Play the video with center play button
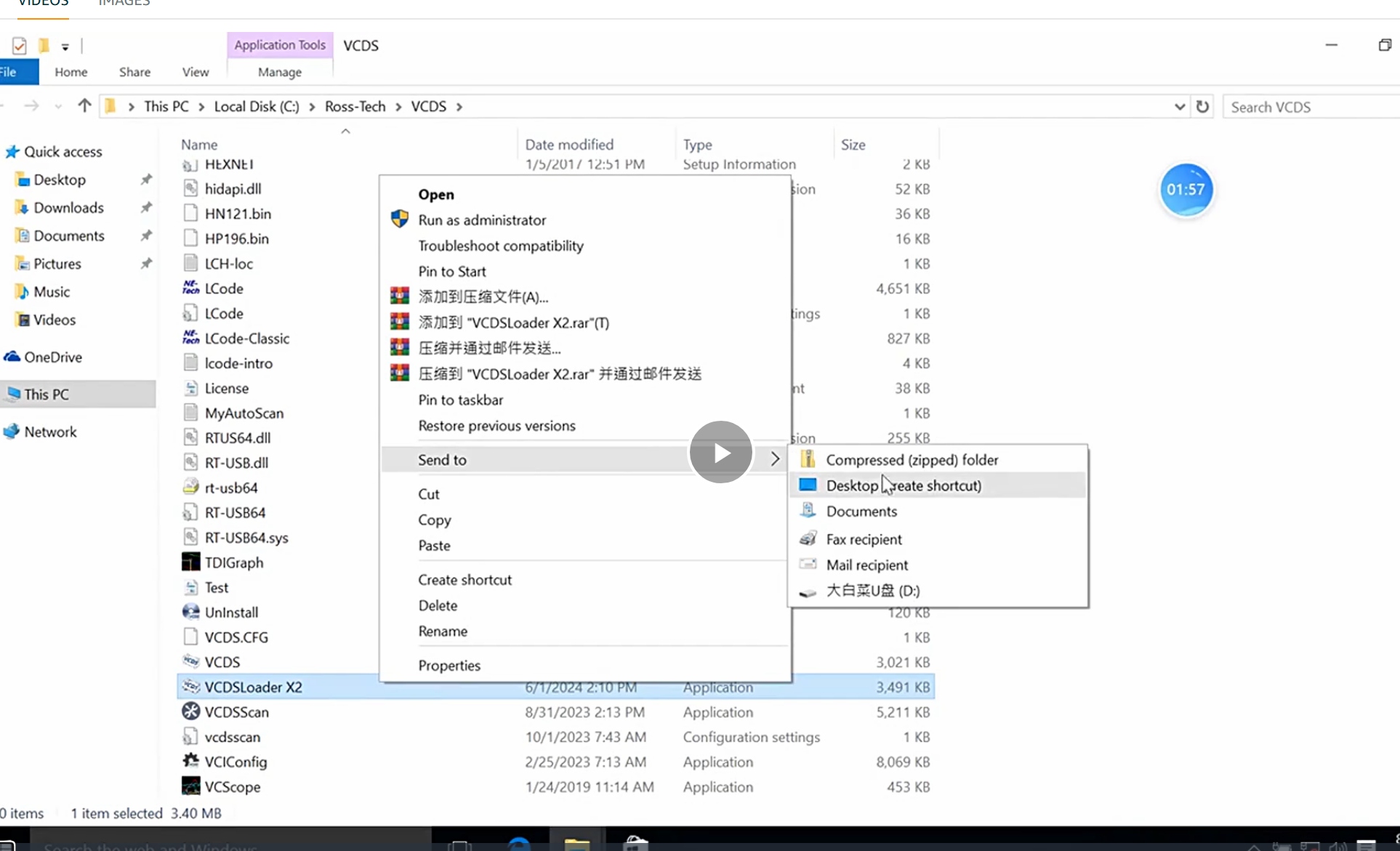 [x=720, y=452]
